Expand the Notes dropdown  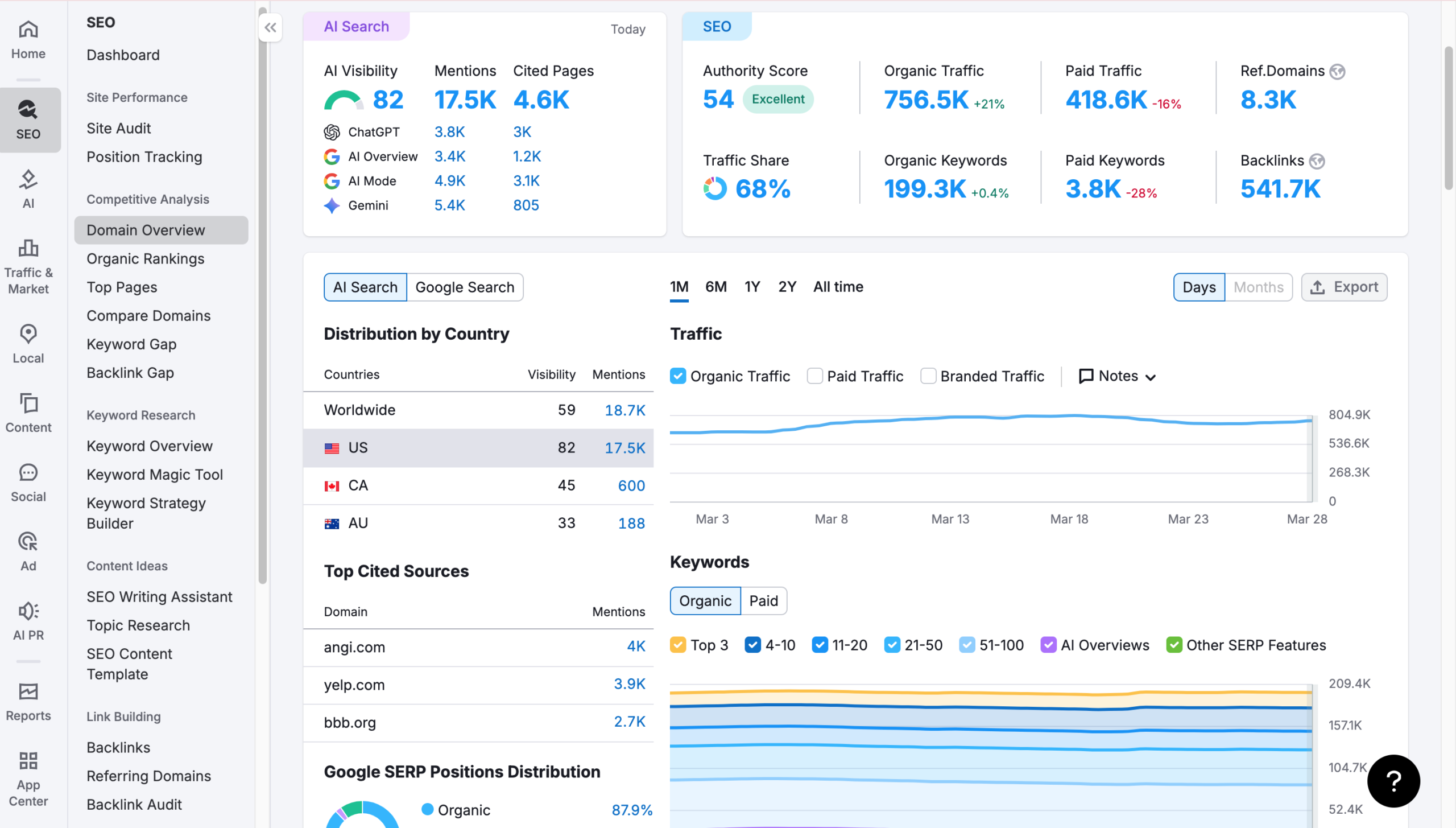[1117, 376]
